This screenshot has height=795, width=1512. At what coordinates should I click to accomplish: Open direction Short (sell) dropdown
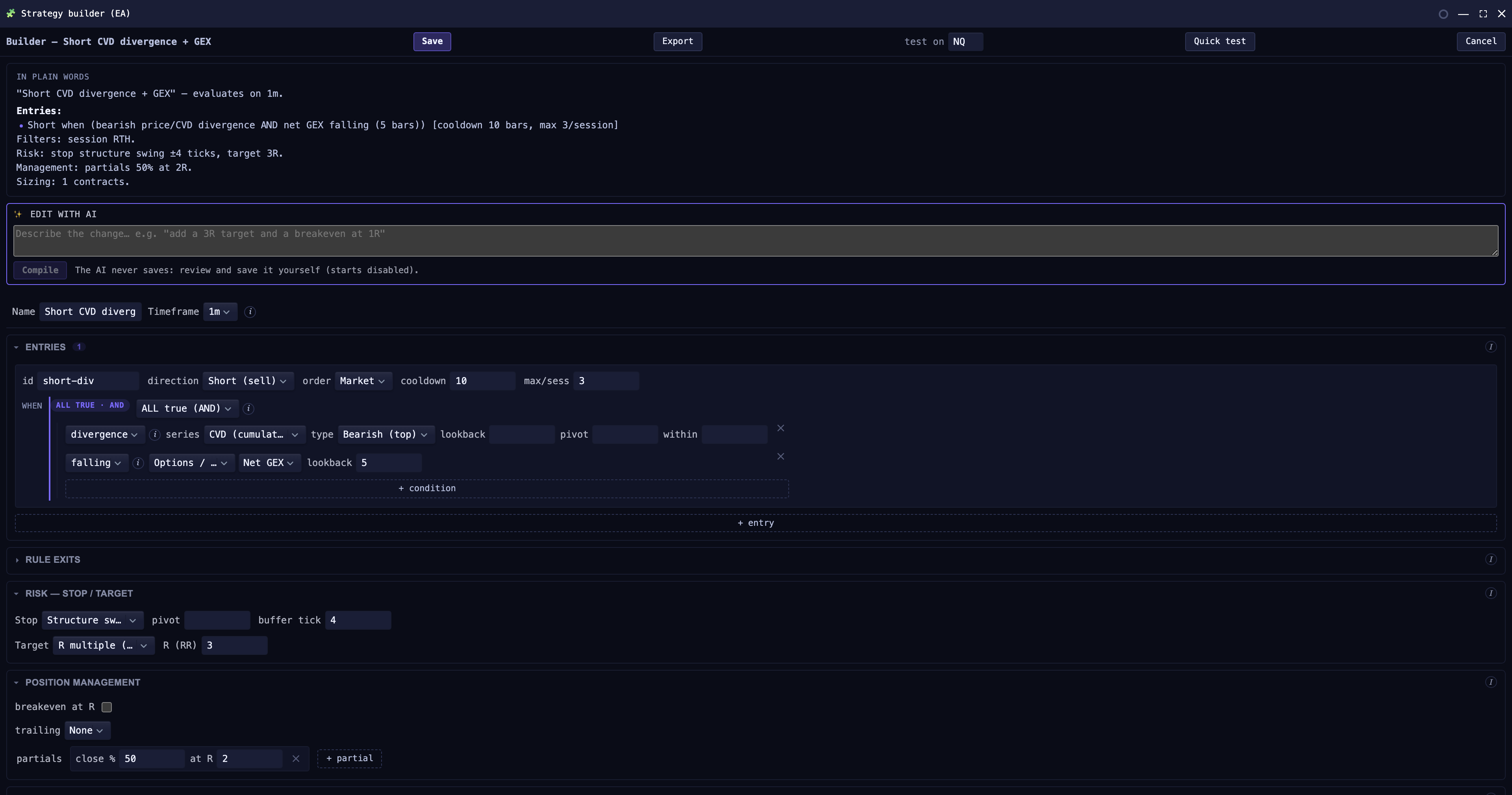pos(248,381)
